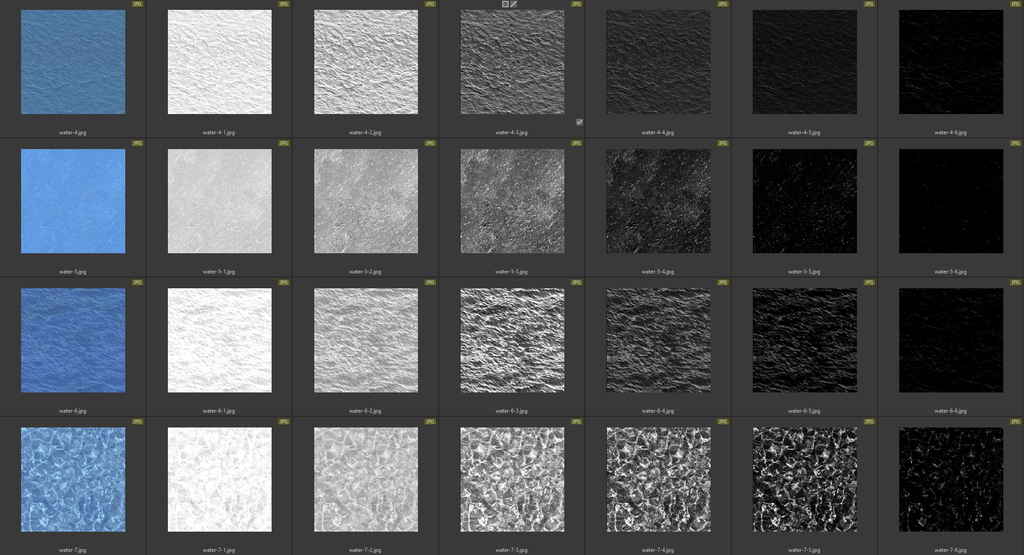Select the blue water-4.jpg thumbnail

[x=73, y=62]
